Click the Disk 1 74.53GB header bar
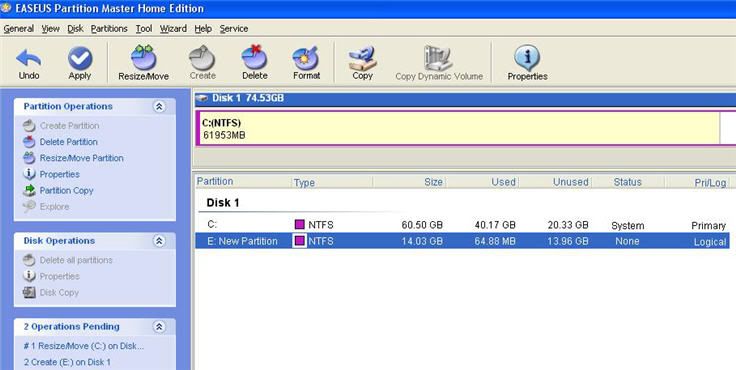Image resolution: width=736 pixels, height=370 pixels. point(465,99)
